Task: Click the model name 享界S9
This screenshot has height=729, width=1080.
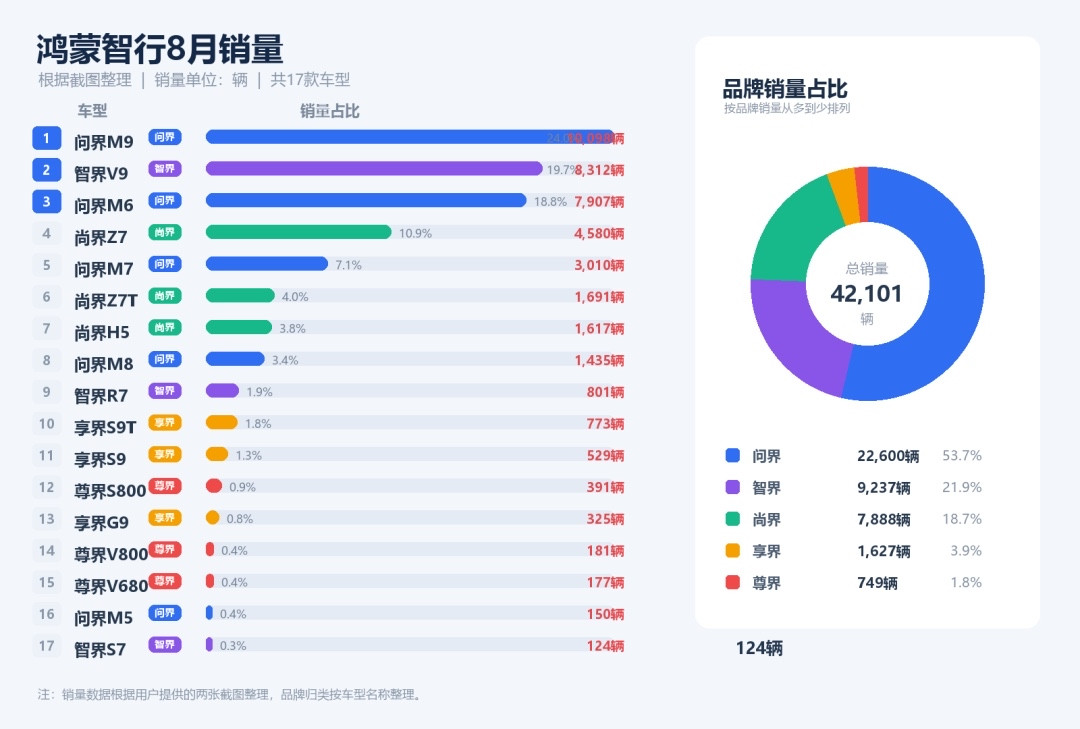Action: 100,459
